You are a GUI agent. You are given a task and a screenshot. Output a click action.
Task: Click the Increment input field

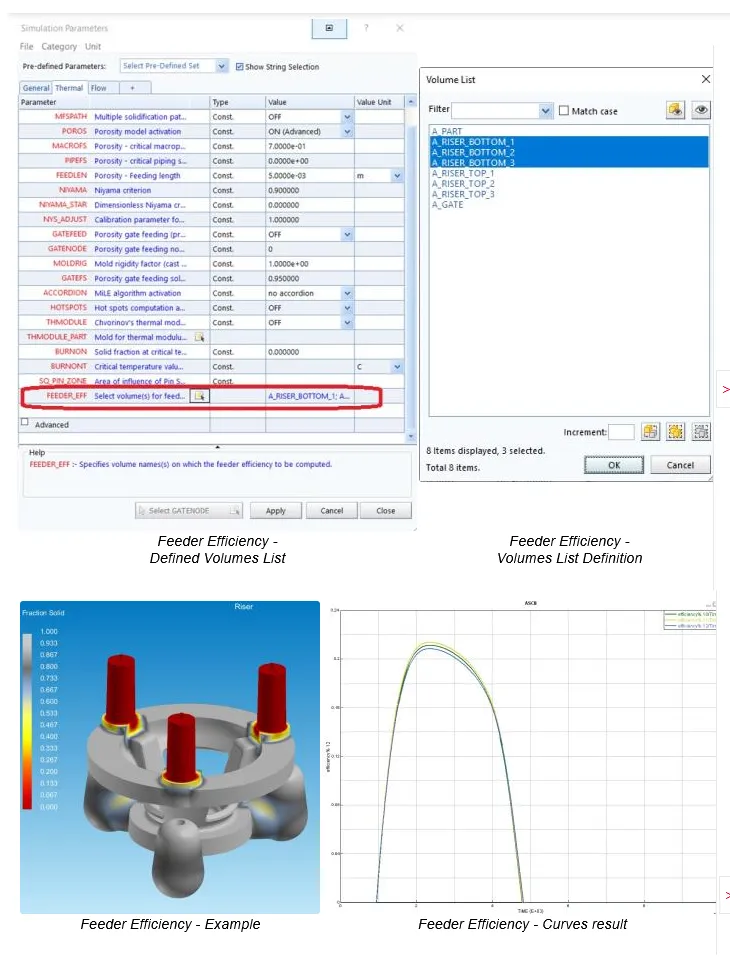point(621,432)
